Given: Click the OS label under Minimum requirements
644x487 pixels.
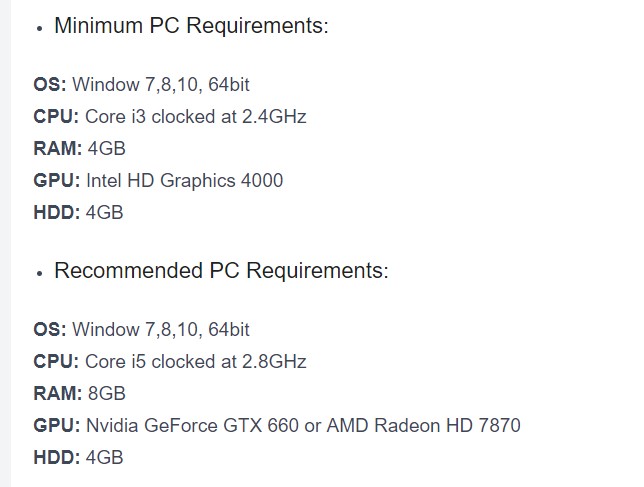Looking at the screenshot, I should [x=50, y=84].
